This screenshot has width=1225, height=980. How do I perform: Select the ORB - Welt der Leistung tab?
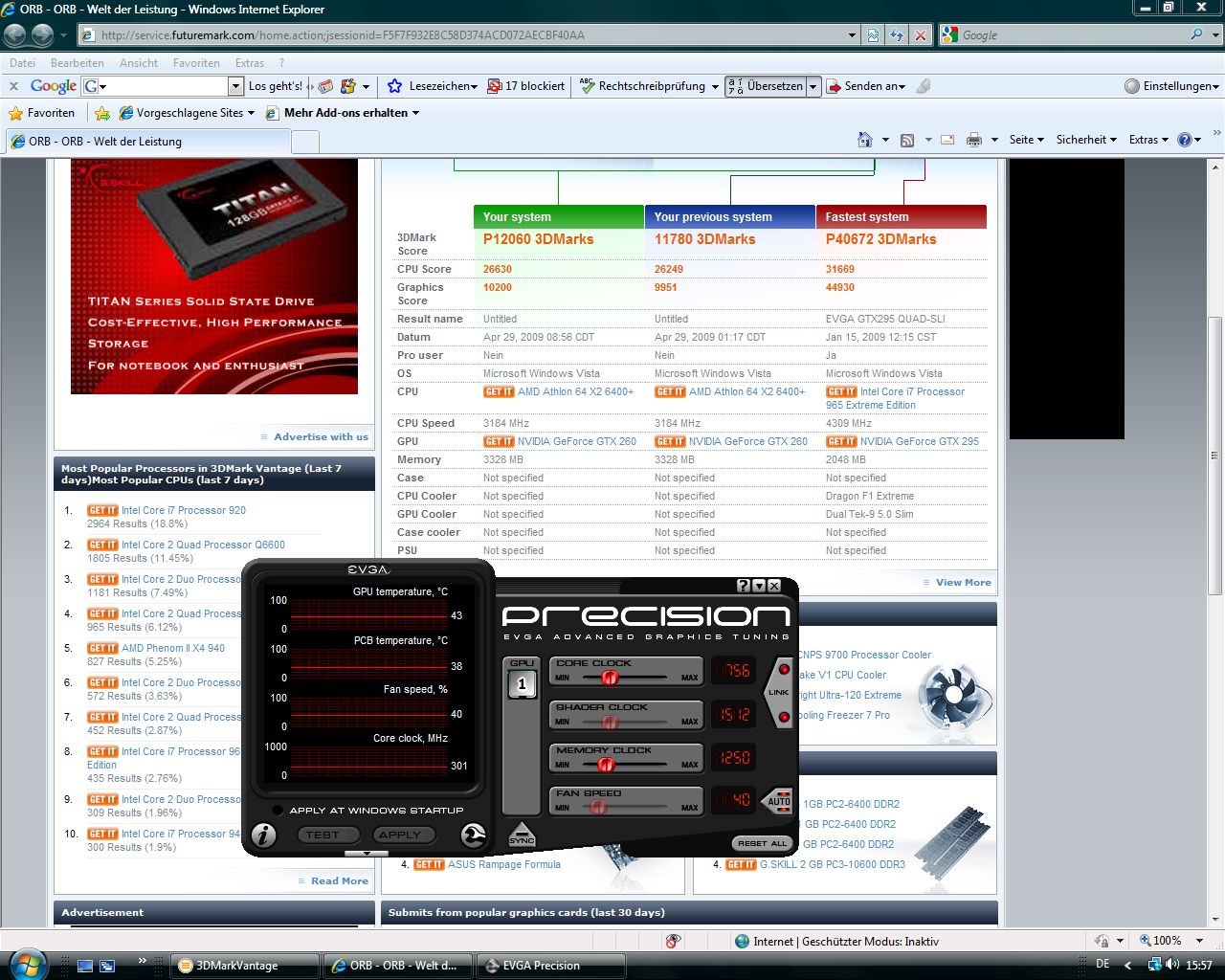tap(147, 142)
